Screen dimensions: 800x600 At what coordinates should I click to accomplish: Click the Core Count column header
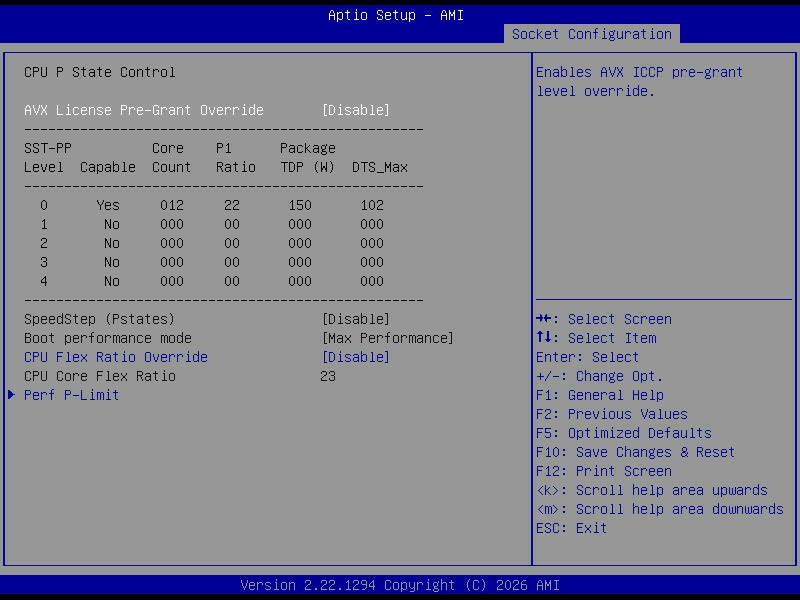(x=171, y=158)
